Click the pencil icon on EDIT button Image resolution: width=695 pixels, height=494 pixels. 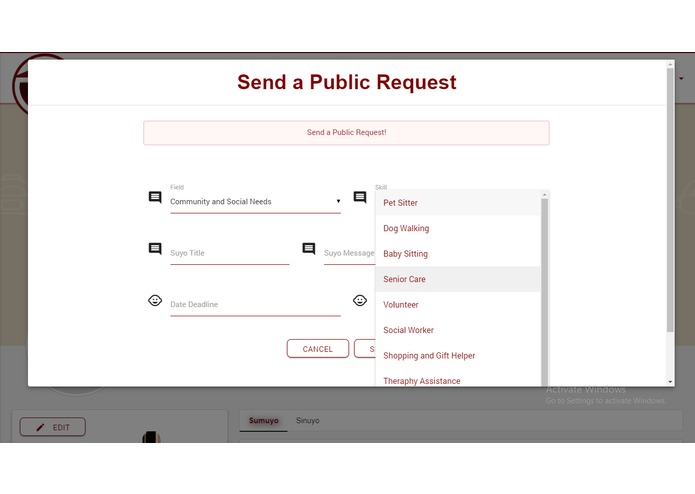[40, 427]
